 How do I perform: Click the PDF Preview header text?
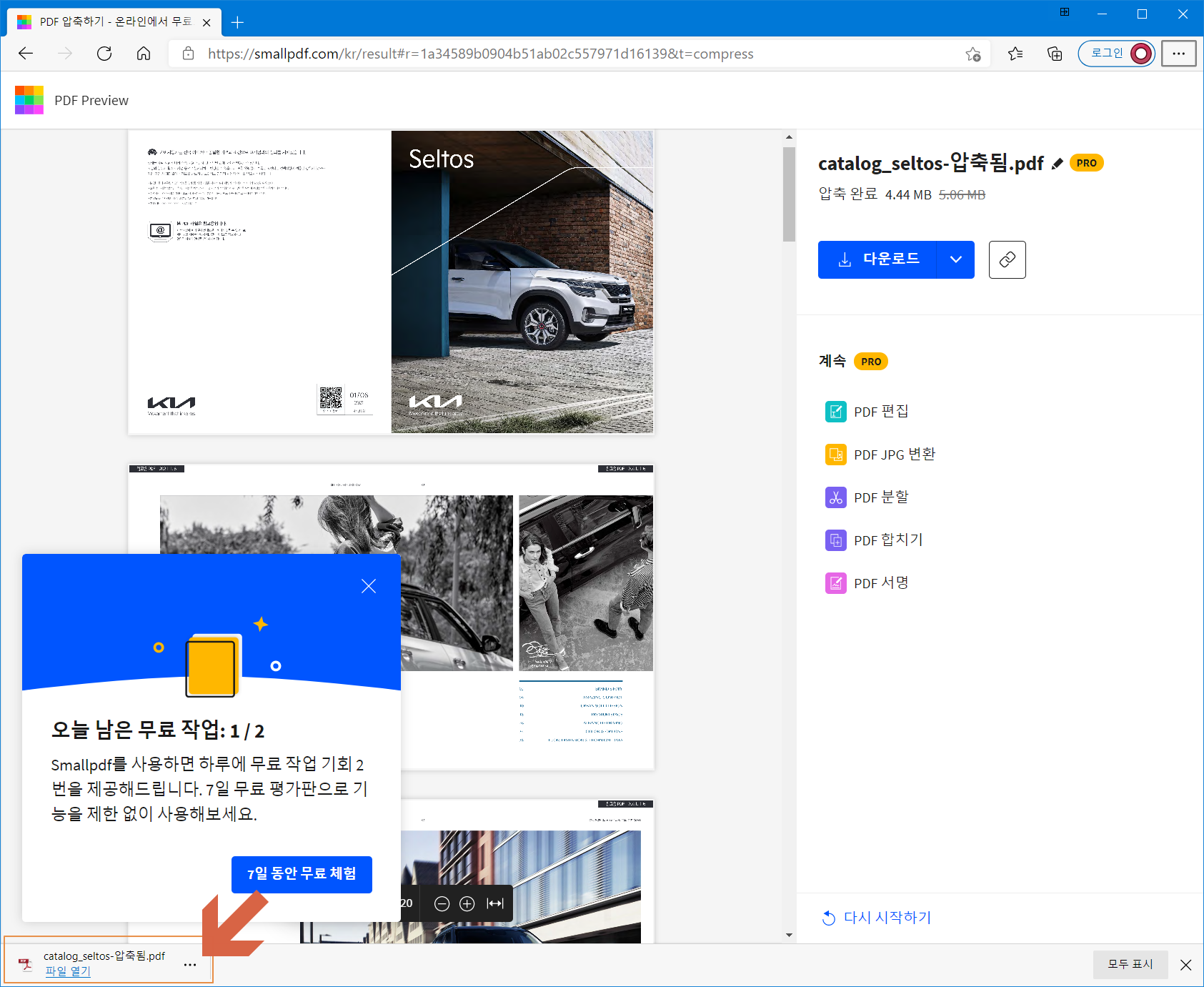(91, 101)
